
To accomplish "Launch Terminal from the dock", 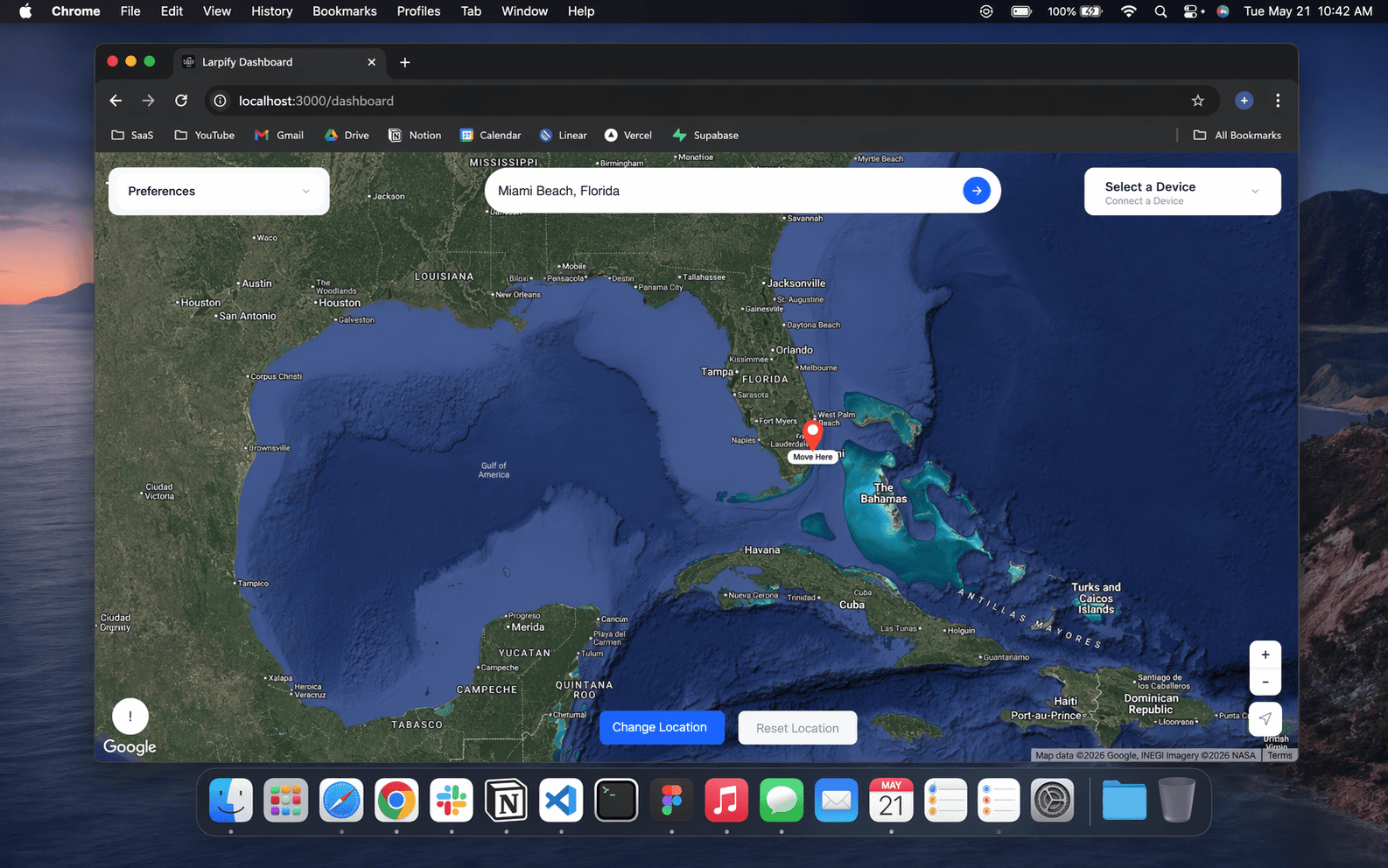I will tap(616, 800).
